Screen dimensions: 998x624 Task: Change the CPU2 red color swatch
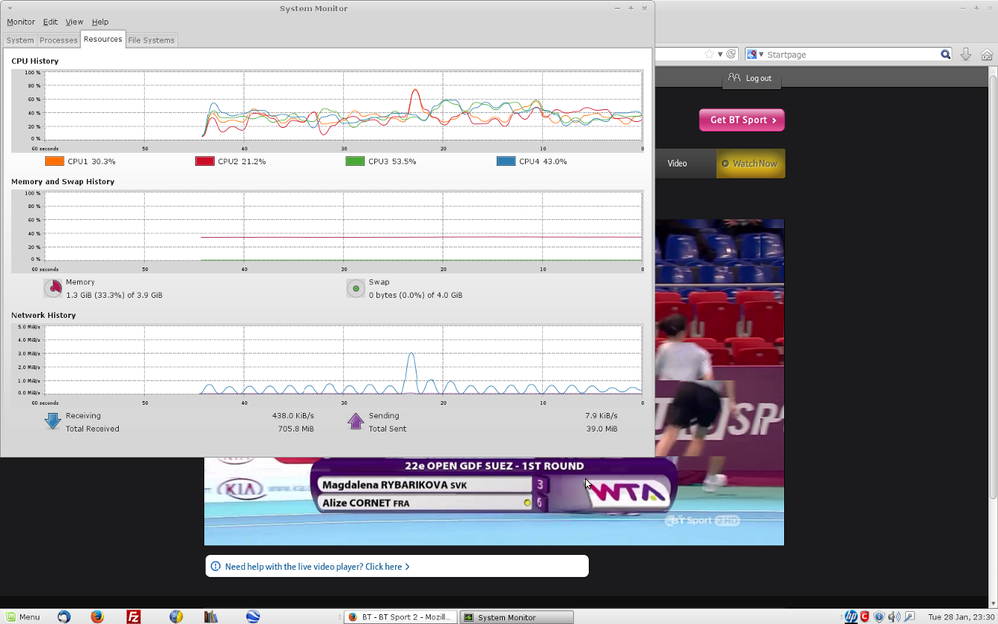[205, 162]
